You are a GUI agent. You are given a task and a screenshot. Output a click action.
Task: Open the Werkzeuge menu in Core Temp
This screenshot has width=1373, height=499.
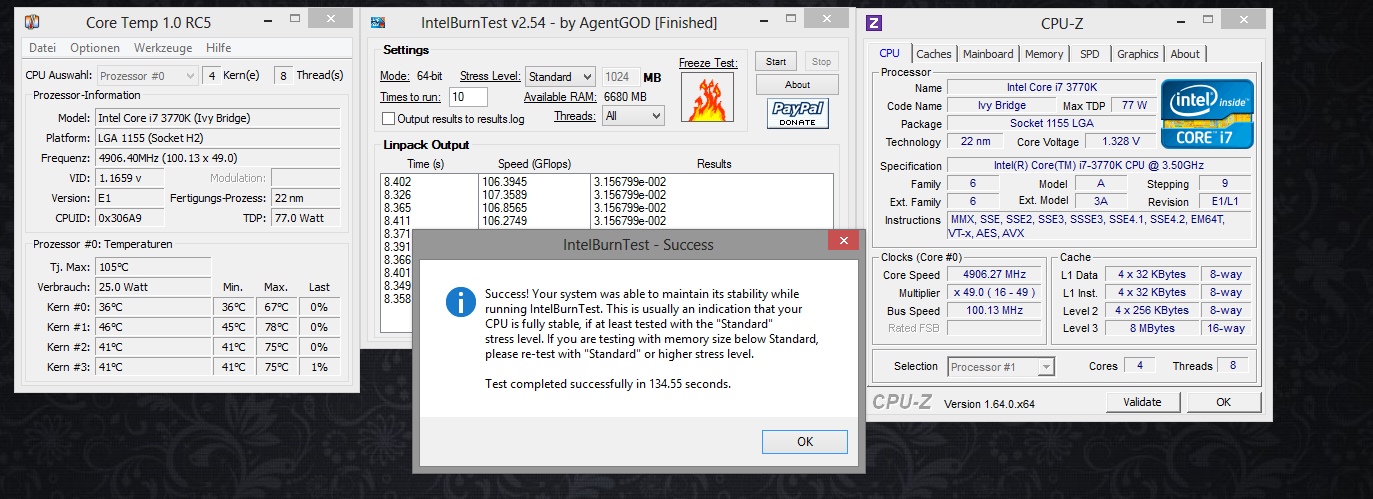click(x=163, y=48)
